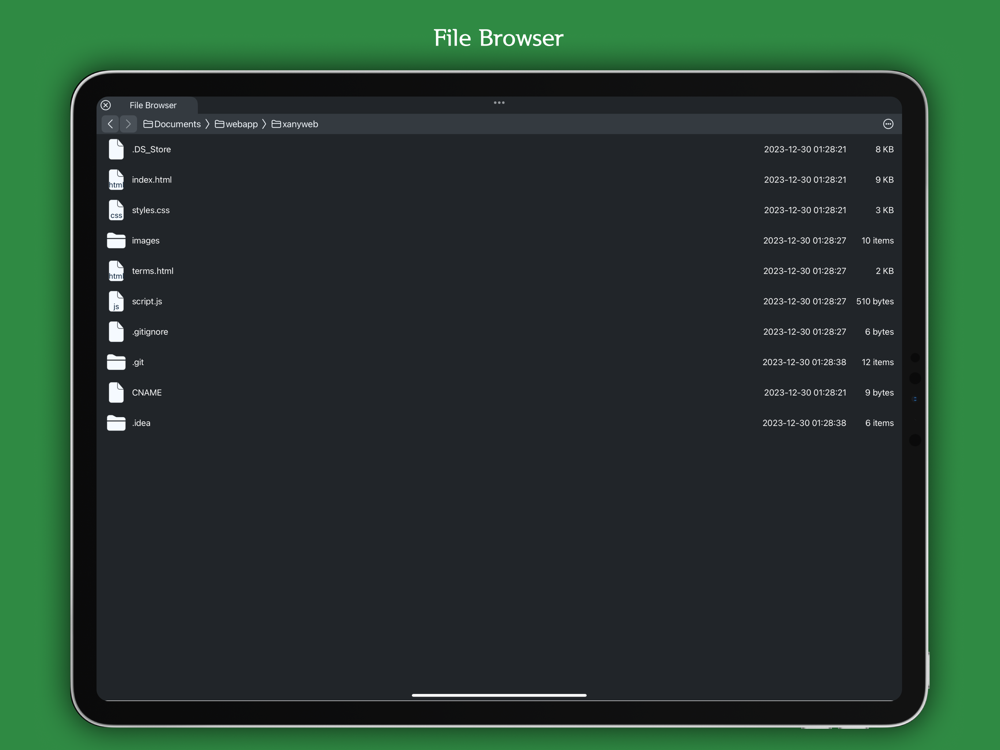This screenshot has height=750, width=1000.
Task: Click the 3 KB size of styles.css
Action: 884,210
